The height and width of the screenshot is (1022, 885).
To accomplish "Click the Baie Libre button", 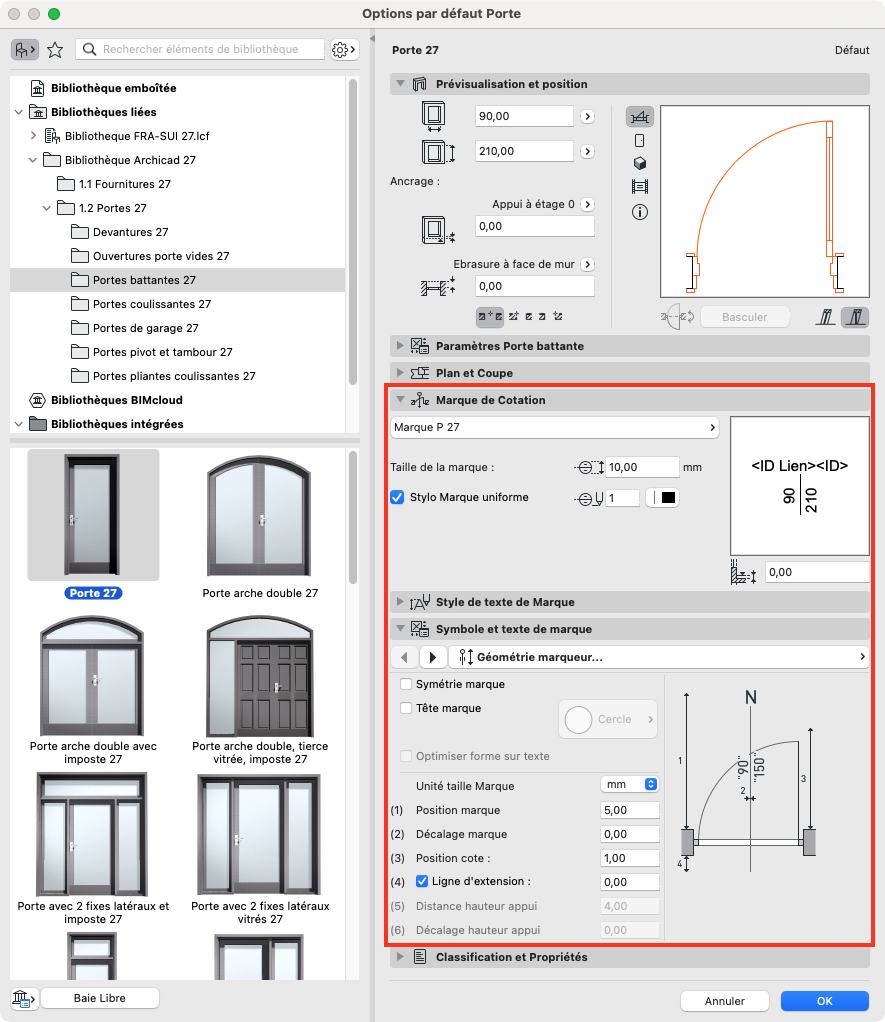I will pos(100,998).
